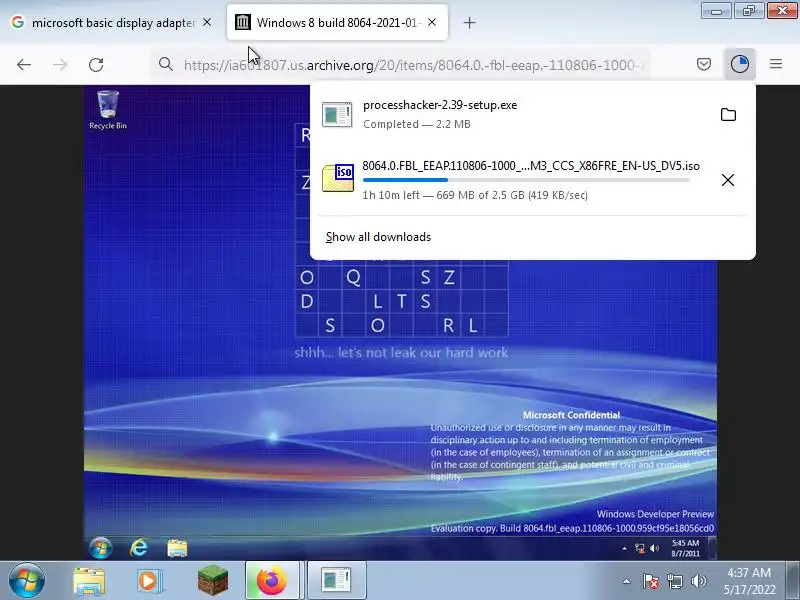Show hidden system tray icons
The height and width of the screenshot is (600, 800).
(x=627, y=581)
